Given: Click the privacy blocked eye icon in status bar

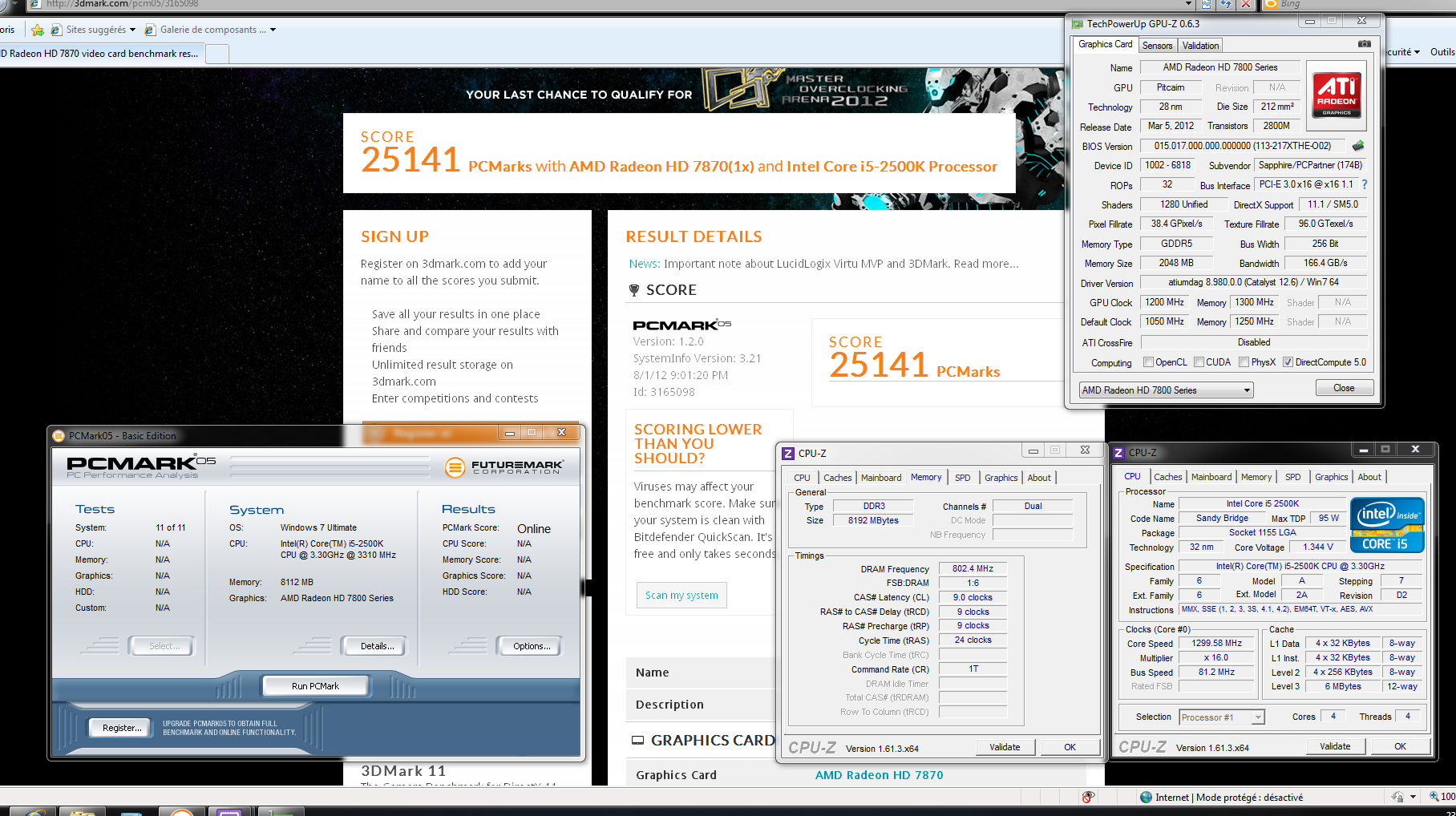Looking at the screenshot, I should pos(1088,797).
